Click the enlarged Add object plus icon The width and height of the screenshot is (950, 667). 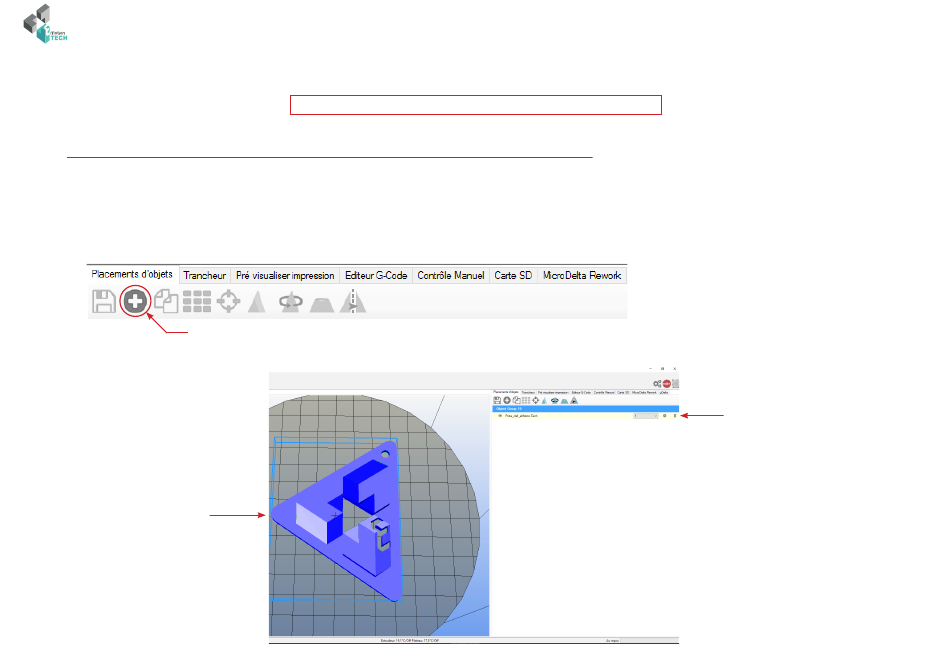coord(135,301)
